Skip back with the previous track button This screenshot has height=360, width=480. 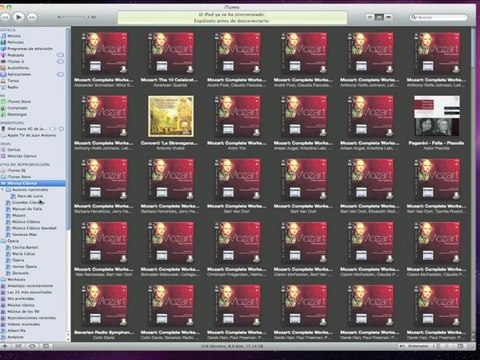tap(5, 17)
